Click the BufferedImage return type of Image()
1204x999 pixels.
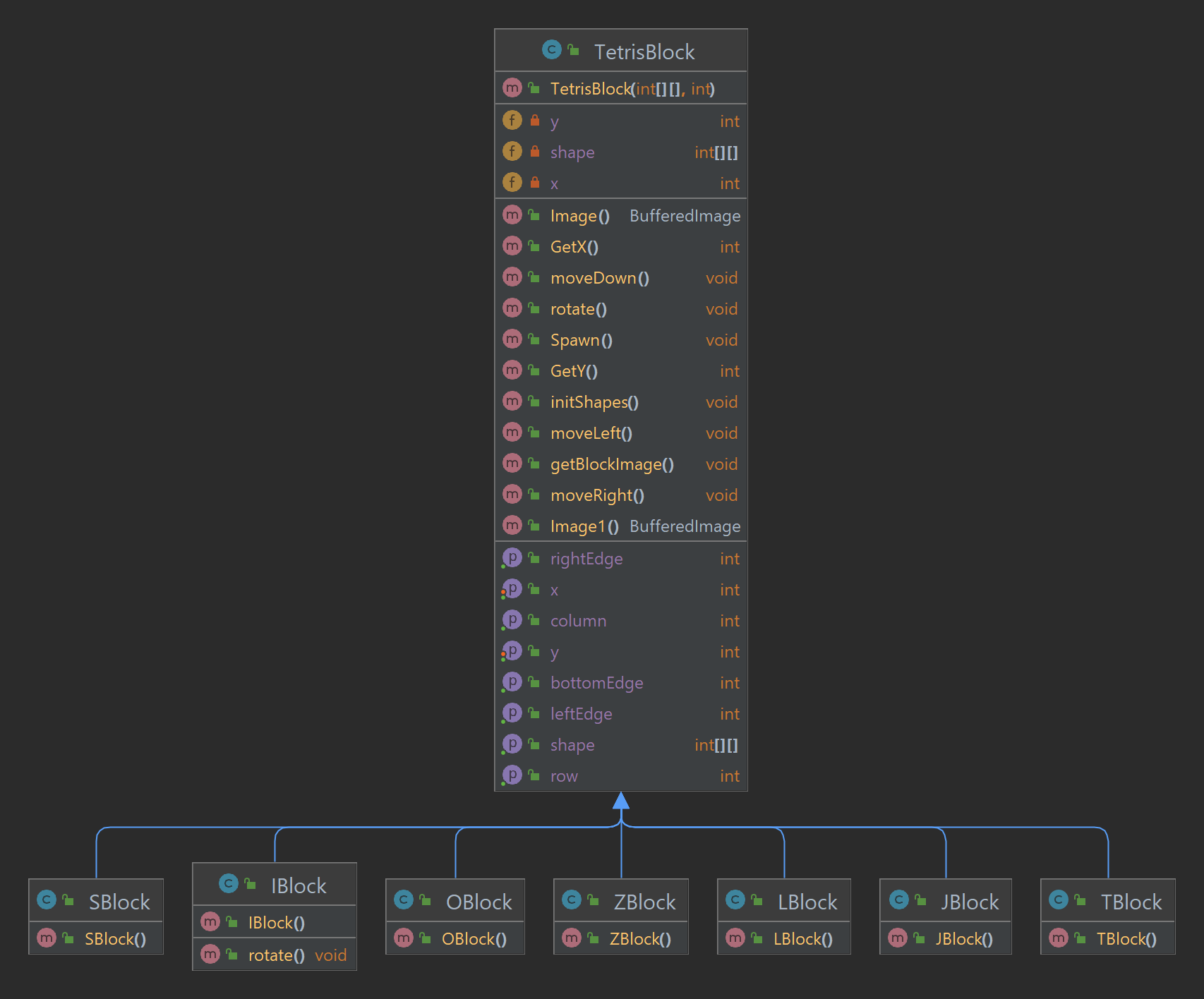[x=685, y=216]
